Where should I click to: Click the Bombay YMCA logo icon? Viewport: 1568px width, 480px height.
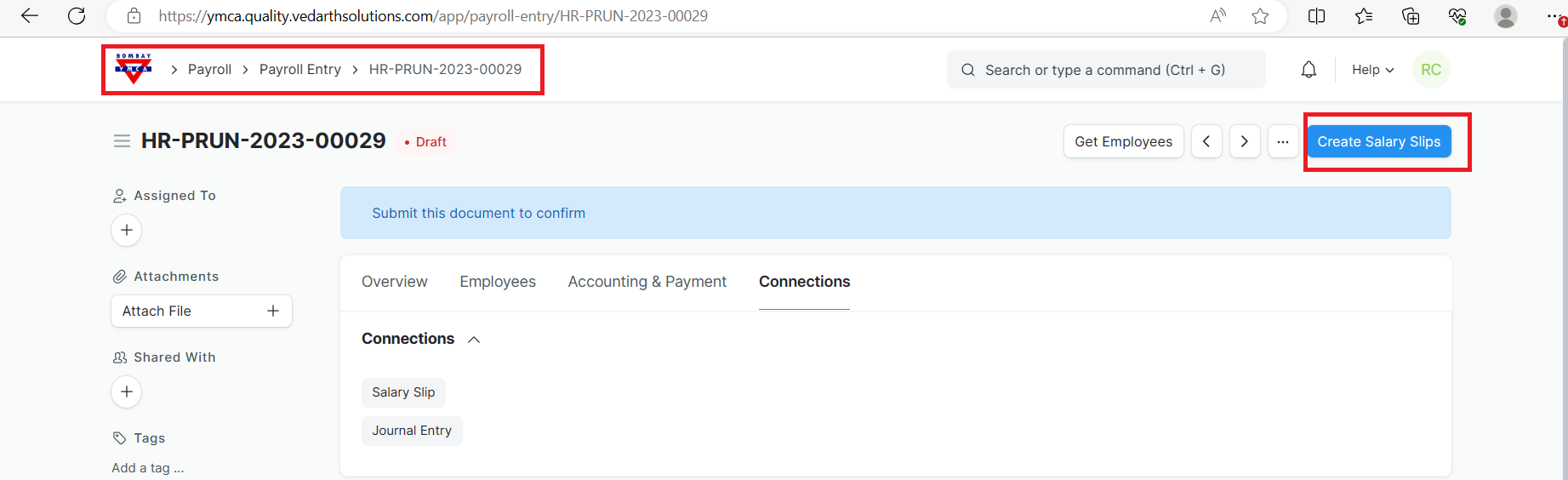[x=134, y=69]
